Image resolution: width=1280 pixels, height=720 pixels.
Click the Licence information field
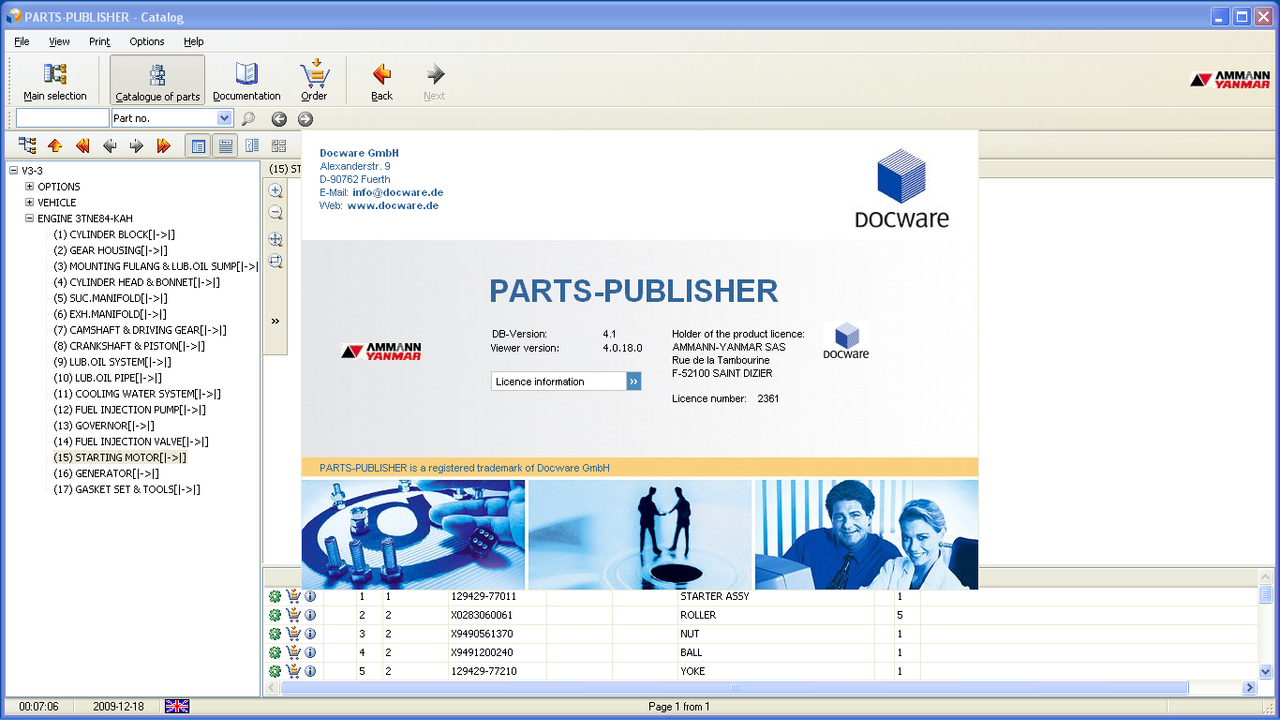coord(559,381)
